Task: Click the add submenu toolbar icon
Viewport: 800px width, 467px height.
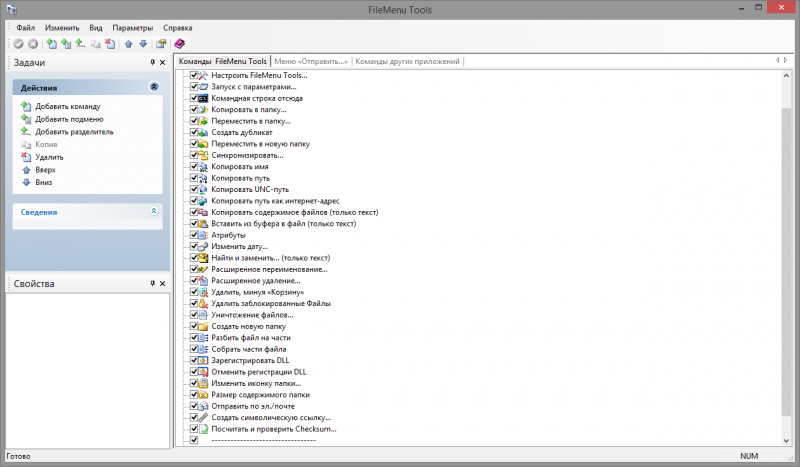Action: click(x=66, y=44)
